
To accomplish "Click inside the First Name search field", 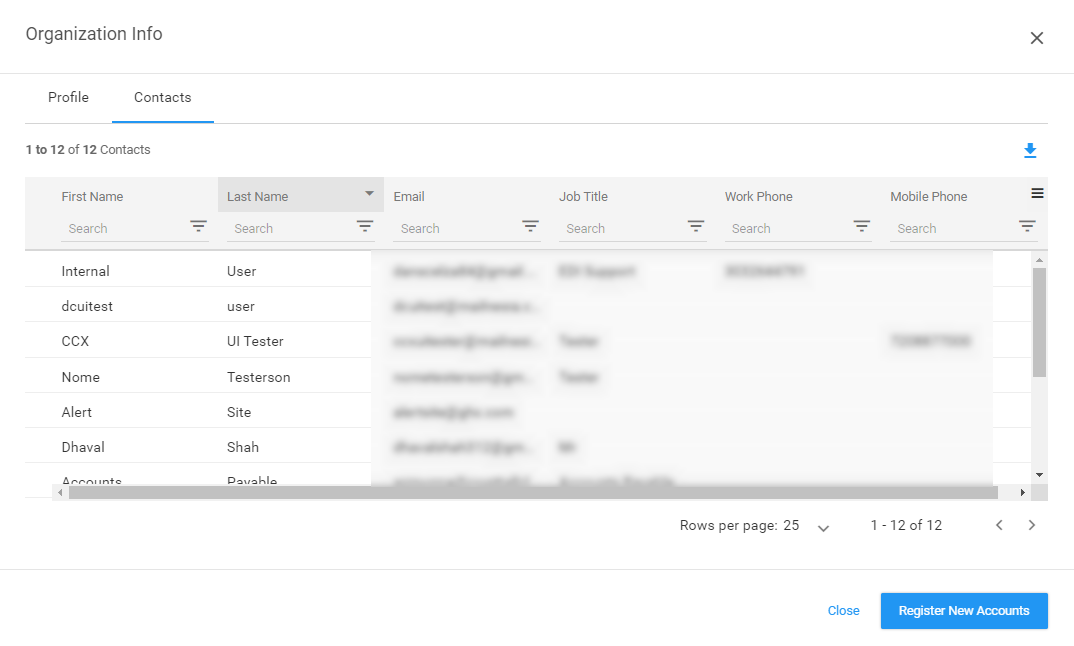I will point(120,228).
